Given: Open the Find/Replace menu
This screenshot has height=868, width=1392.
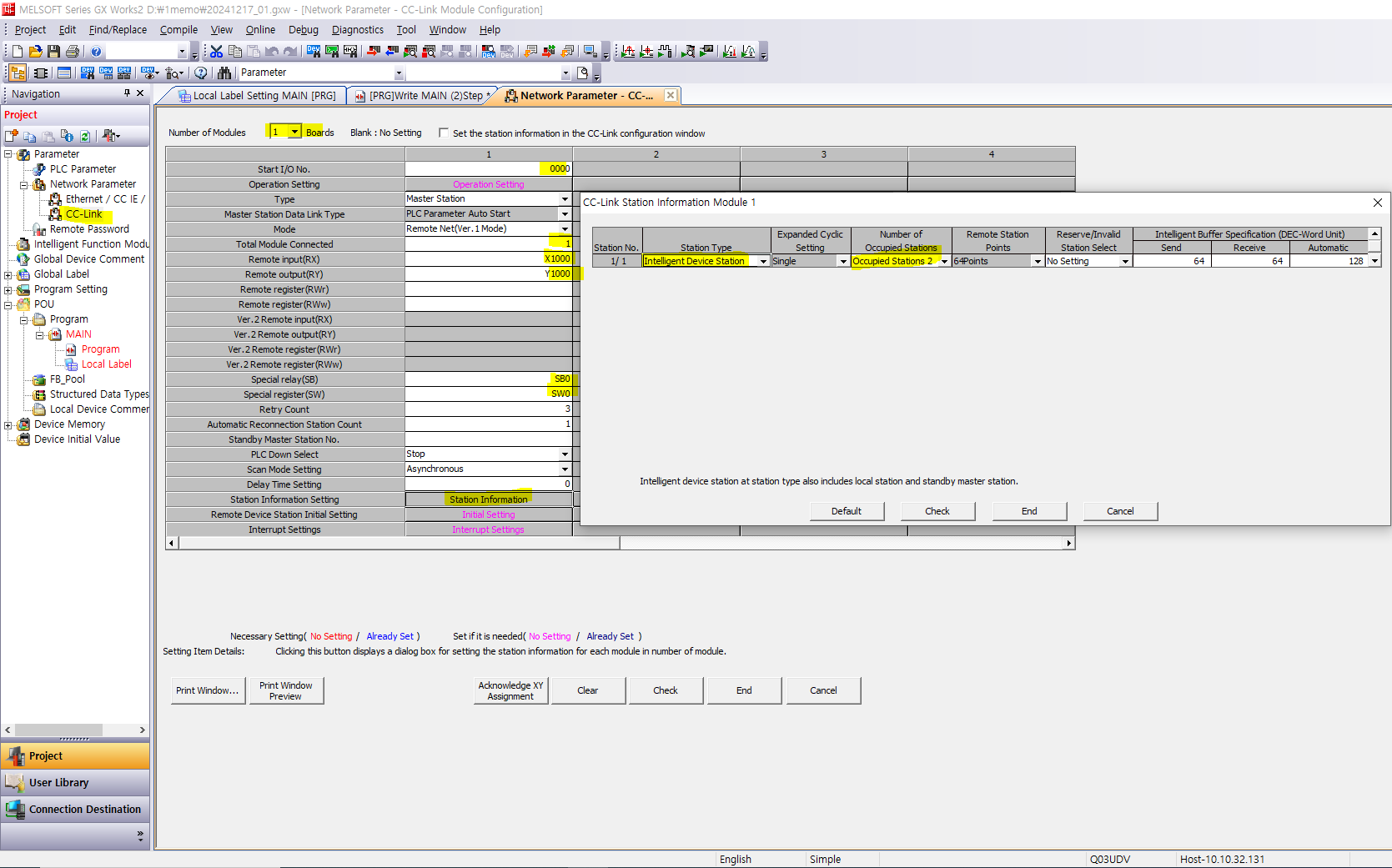Looking at the screenshot, I should tap(118, 30).
